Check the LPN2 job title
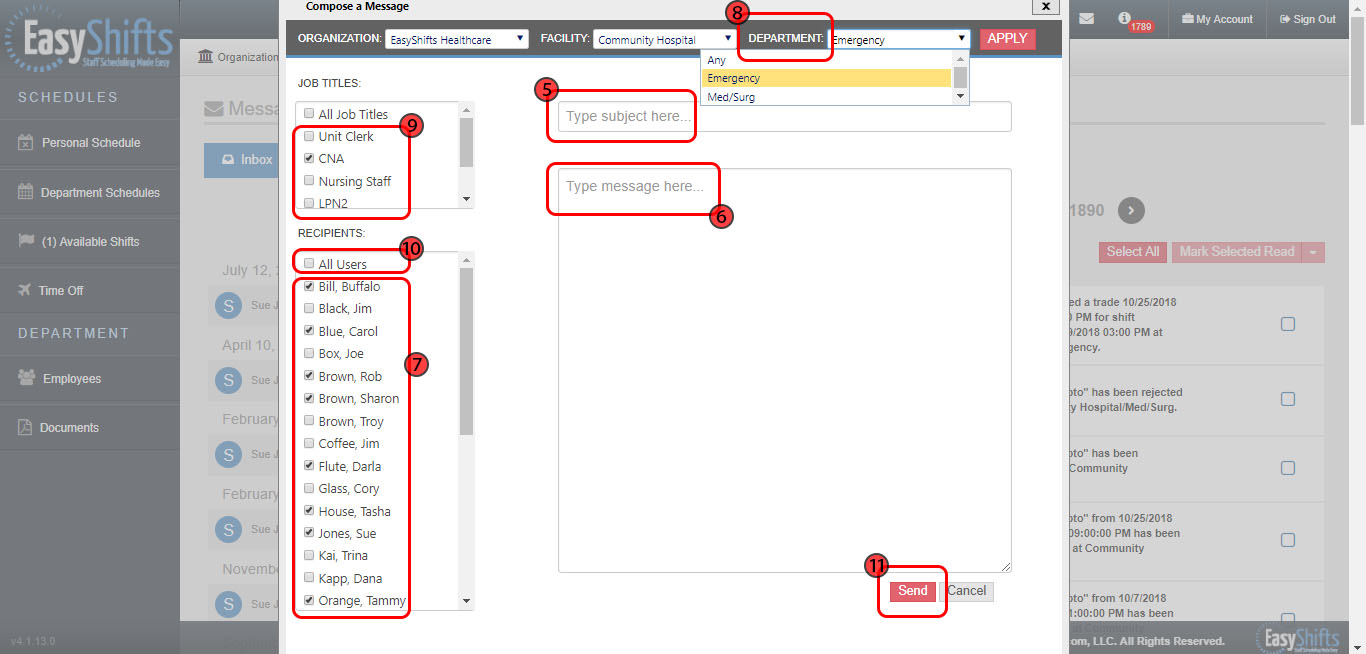Image resolution: width=1366 pixels, height=654 pixels. (309, 203)
